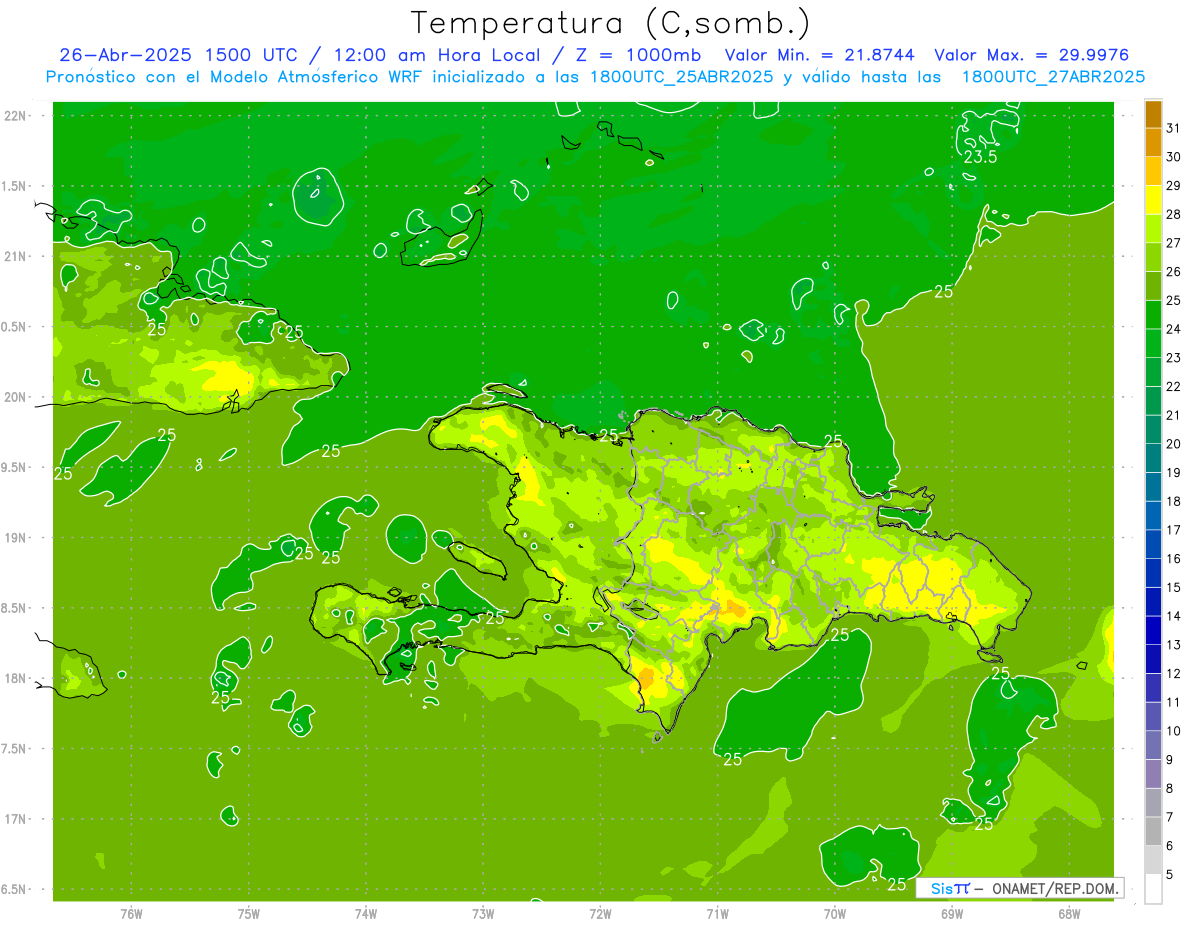Click the valid-until time "1800UTC_27ABR2025"
This screenshot has height=927, width=1200.
pos(1053,77)
